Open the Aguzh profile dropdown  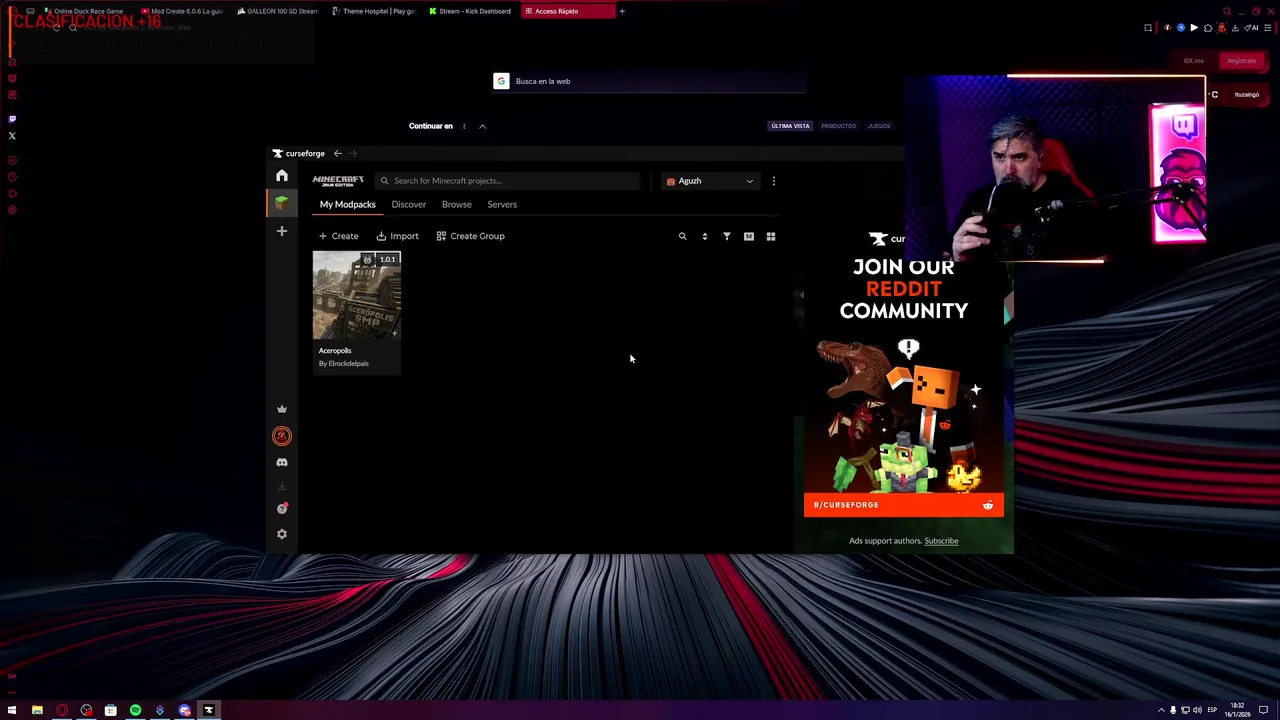[710, 181]
